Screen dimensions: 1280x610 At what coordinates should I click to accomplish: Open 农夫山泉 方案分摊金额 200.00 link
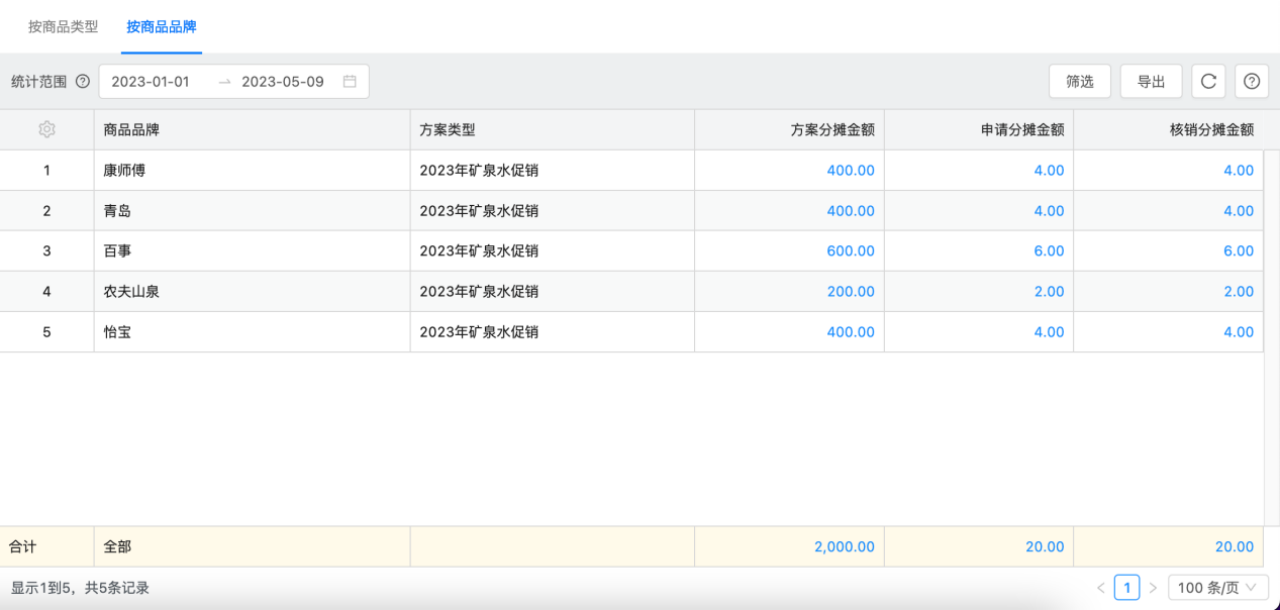851,292
